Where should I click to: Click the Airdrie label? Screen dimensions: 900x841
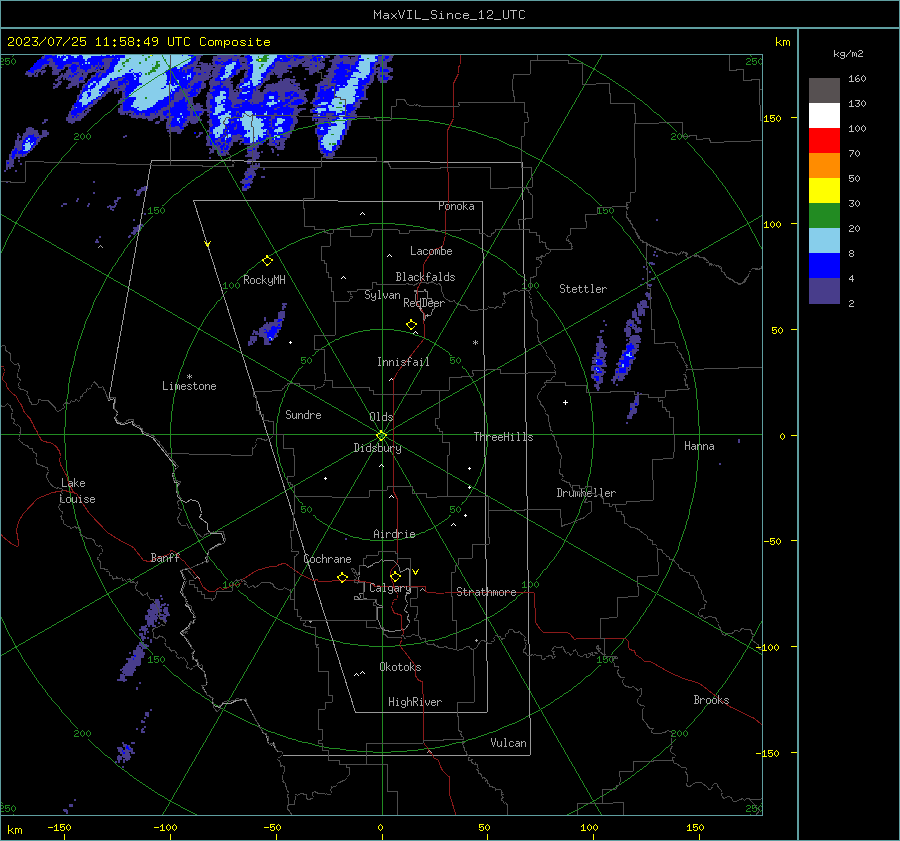(394, 534)
